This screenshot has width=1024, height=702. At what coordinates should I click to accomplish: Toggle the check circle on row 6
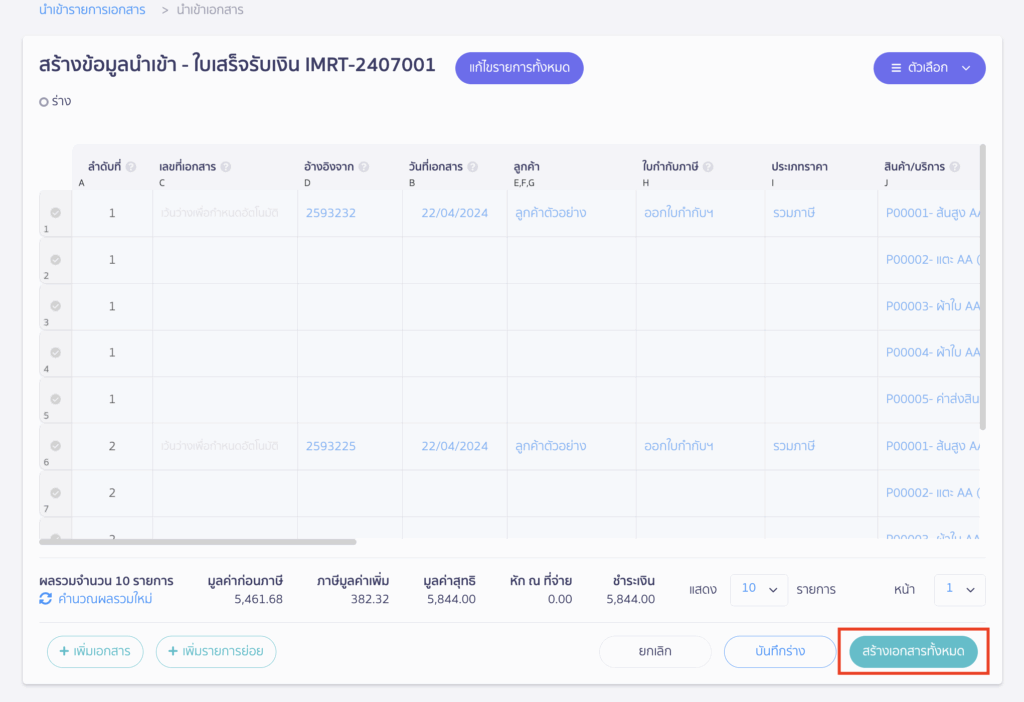point(55,446)
